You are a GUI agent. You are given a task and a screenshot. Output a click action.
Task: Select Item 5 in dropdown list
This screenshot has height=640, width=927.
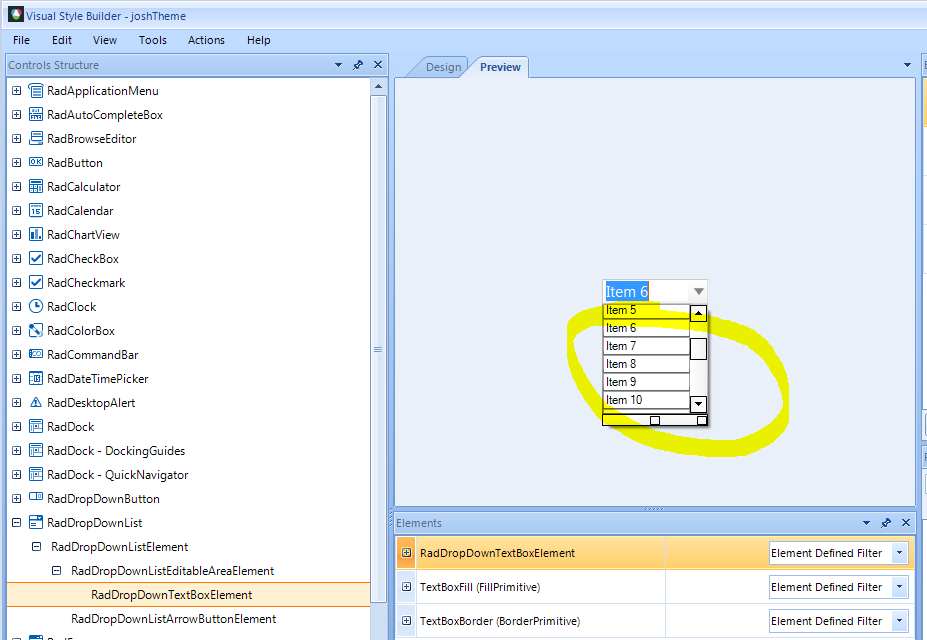point(646,310)
